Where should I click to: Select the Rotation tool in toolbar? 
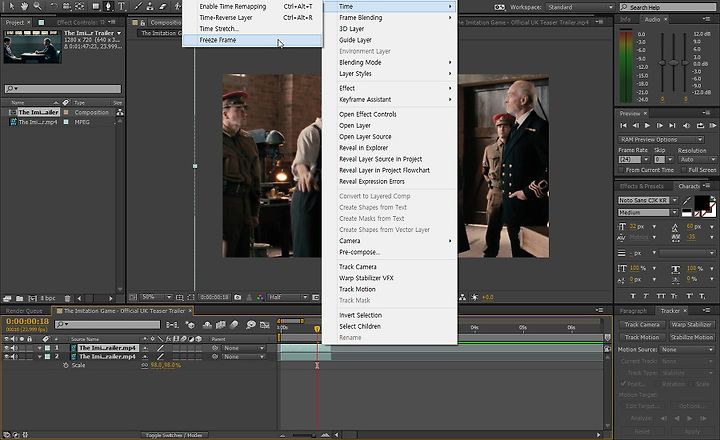coord(53,6)
